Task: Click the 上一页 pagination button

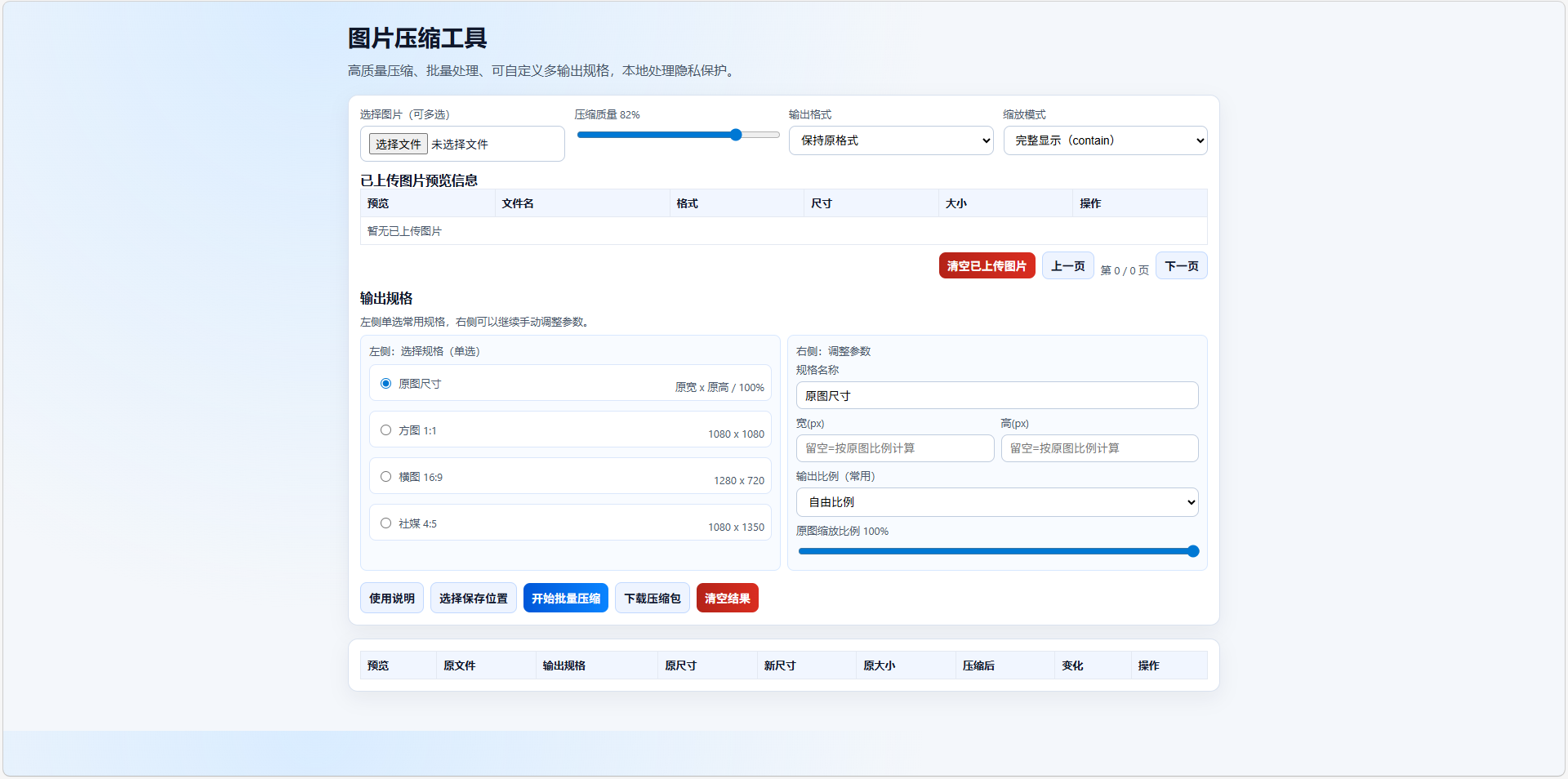Action: coord(1067,265)
